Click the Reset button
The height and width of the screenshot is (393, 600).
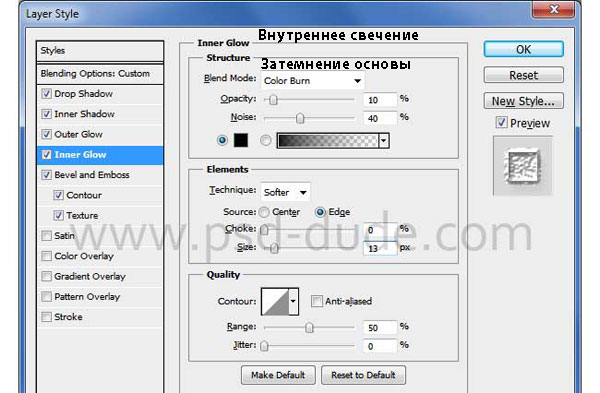(523, 75)
